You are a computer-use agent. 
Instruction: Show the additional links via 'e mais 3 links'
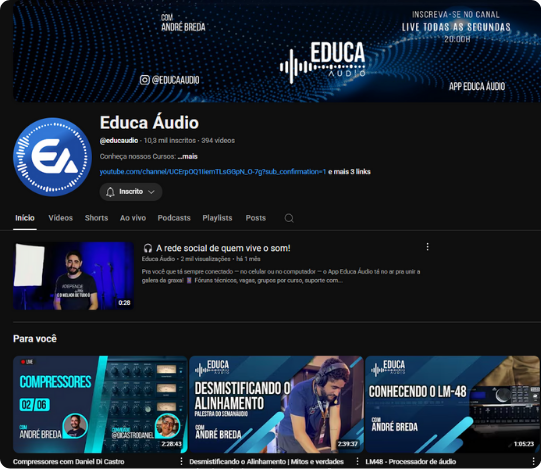[349, 172]
